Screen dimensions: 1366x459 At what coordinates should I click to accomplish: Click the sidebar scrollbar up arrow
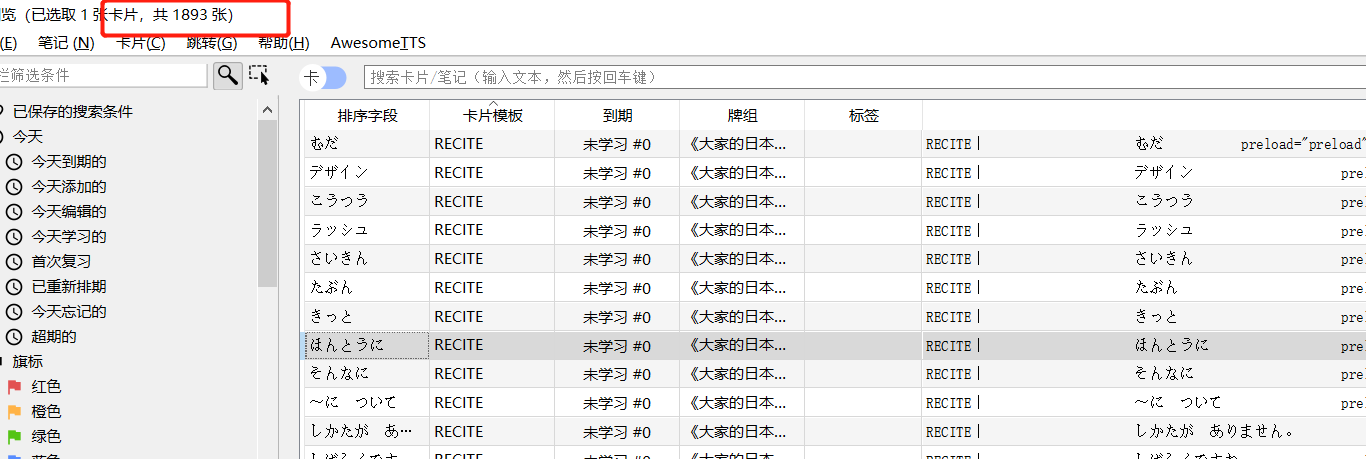267,110
